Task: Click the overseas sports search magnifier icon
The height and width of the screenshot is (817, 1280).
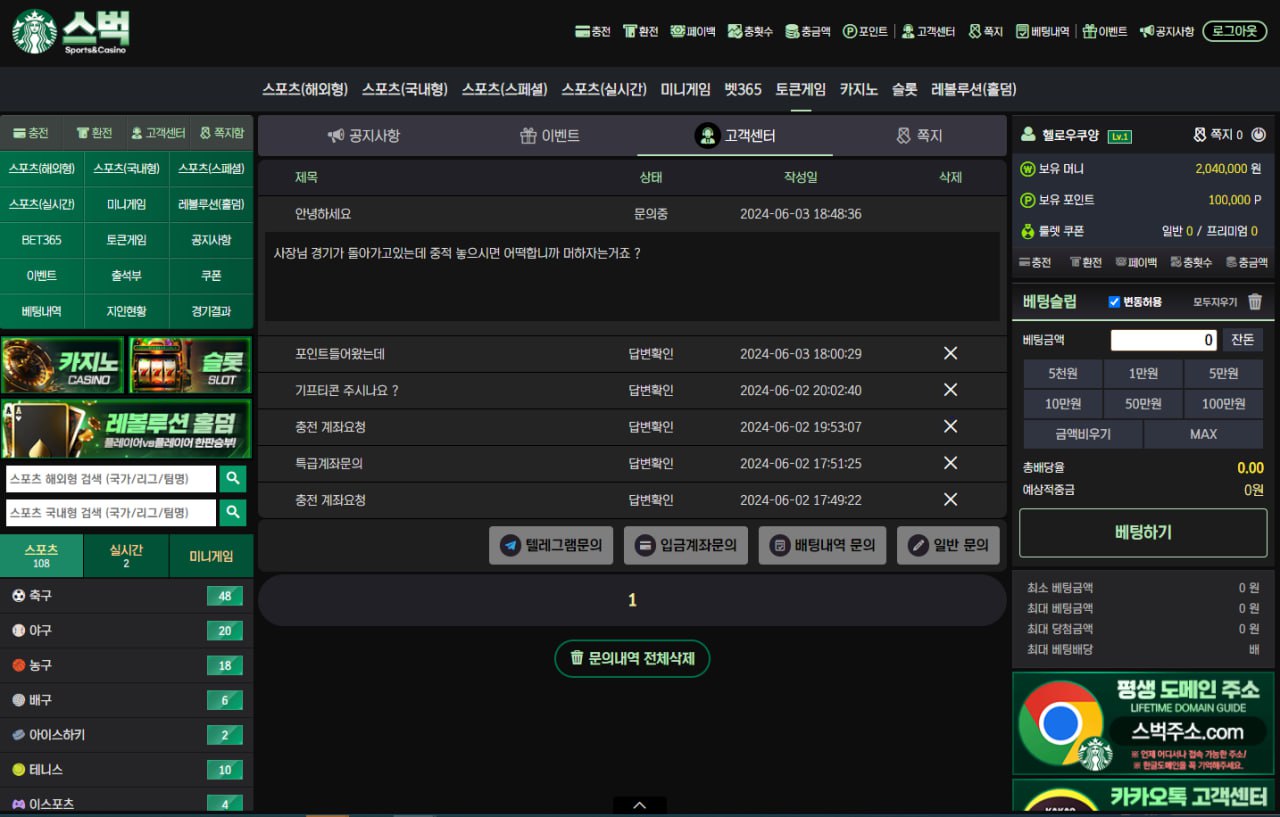Action: click(233, 479)
